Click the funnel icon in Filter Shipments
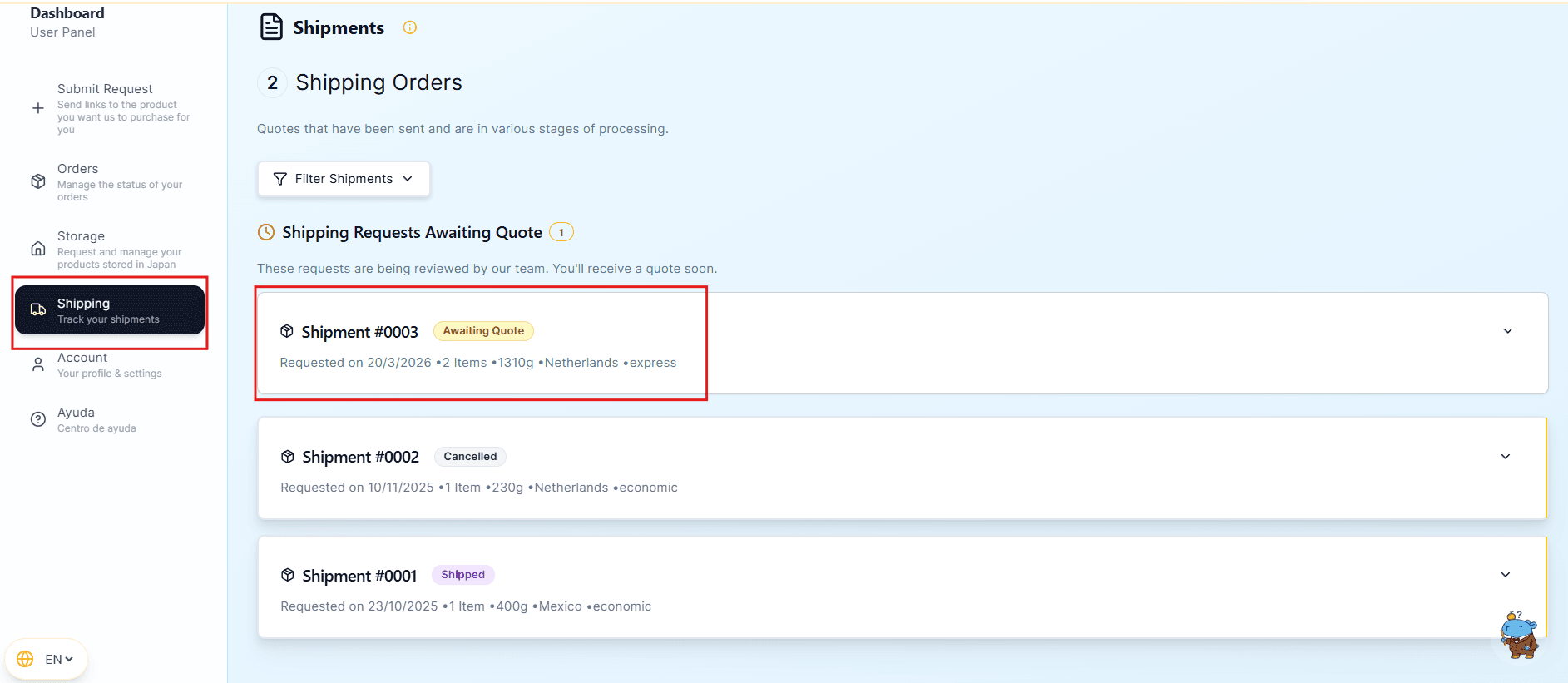Screen dimensions: 1568x683 [280, 179]
